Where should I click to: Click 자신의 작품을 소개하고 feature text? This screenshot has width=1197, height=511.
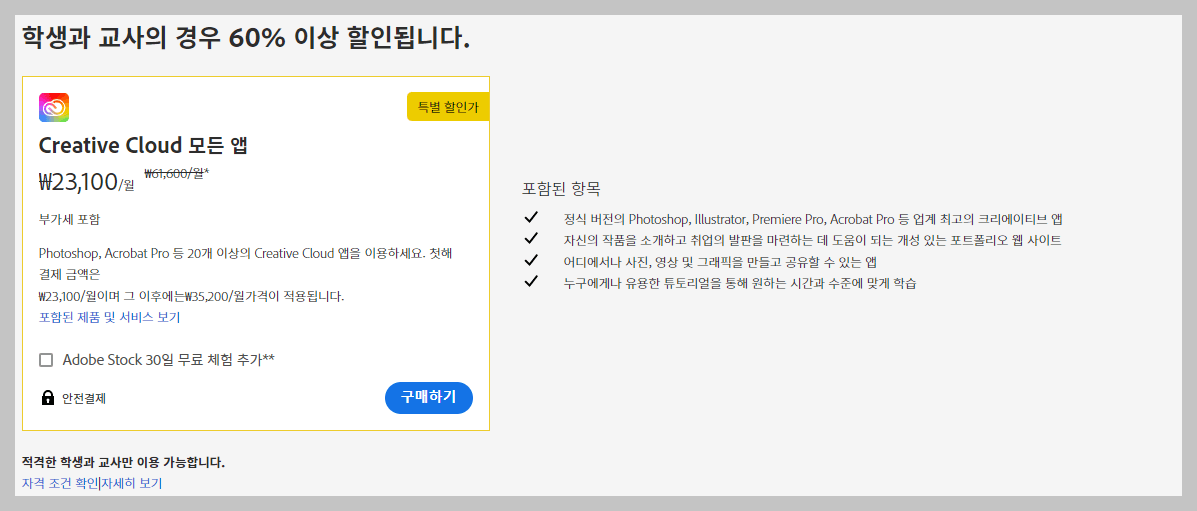point(812,240)
